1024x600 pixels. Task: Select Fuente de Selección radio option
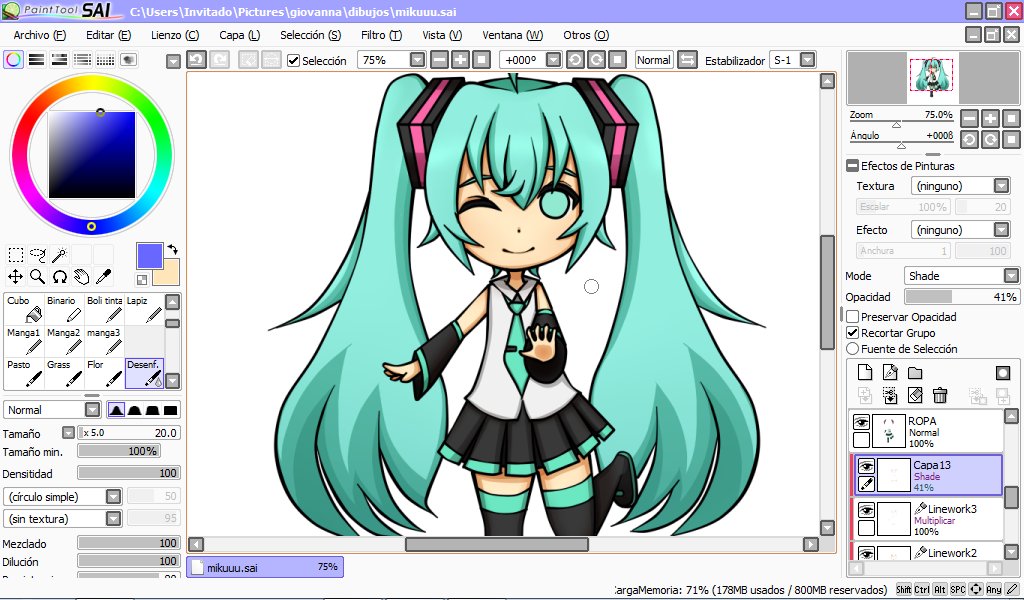click(852, 349)
